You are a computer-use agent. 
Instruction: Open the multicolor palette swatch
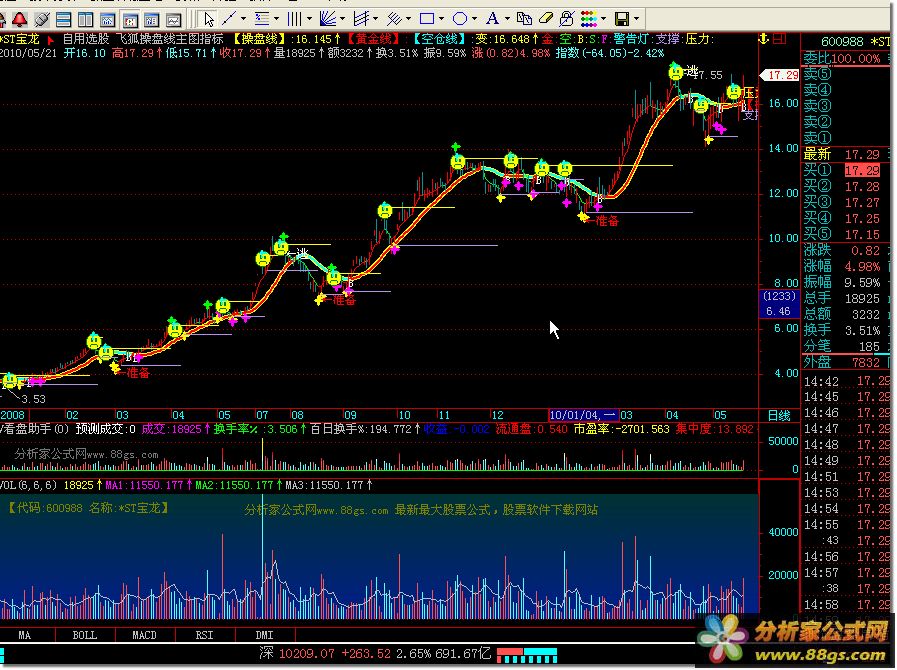[x=589, y=19]
